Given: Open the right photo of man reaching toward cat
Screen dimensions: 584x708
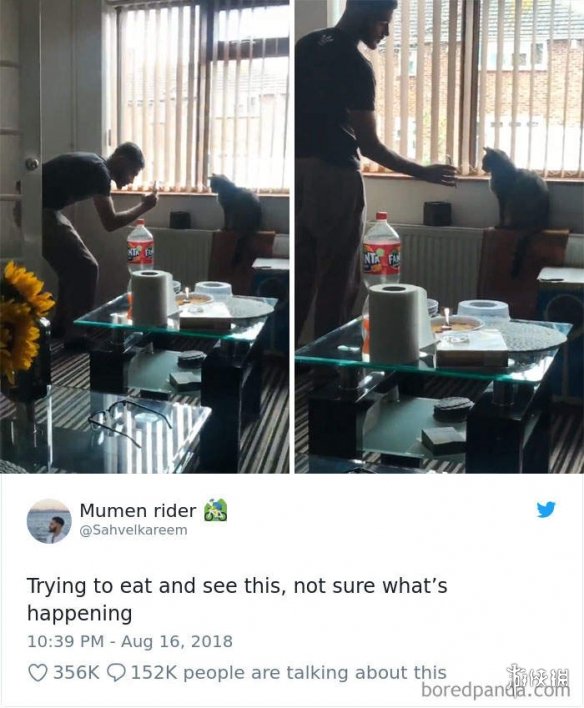Looking at the screenshot, I should point(439,237).
